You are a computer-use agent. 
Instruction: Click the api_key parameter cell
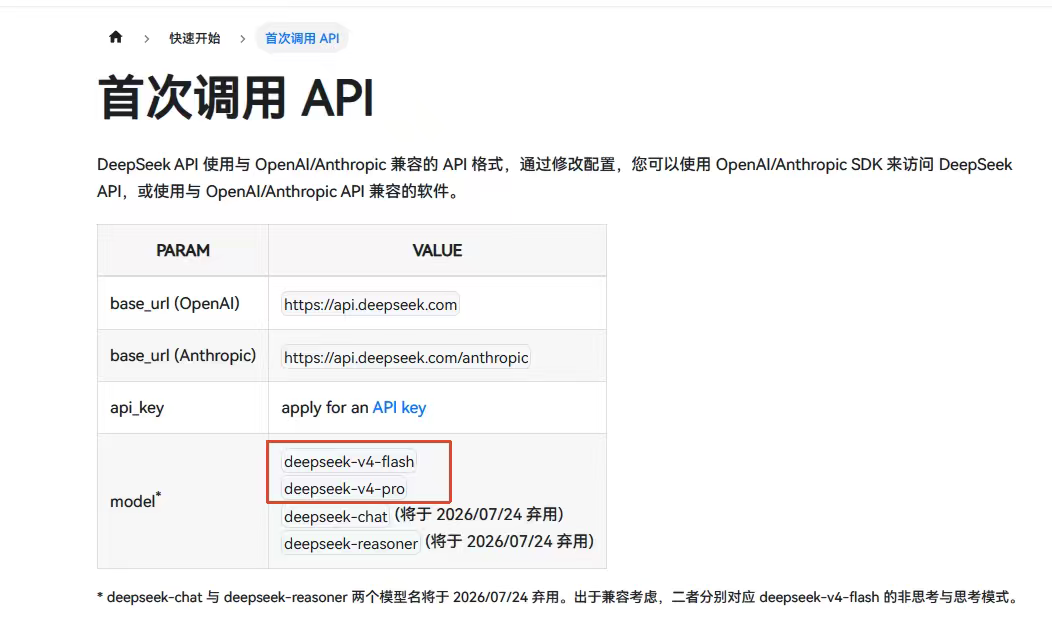coord(183,408)
